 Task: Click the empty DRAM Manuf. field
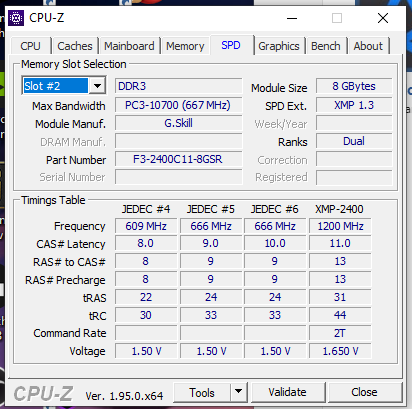pos(178,141)
